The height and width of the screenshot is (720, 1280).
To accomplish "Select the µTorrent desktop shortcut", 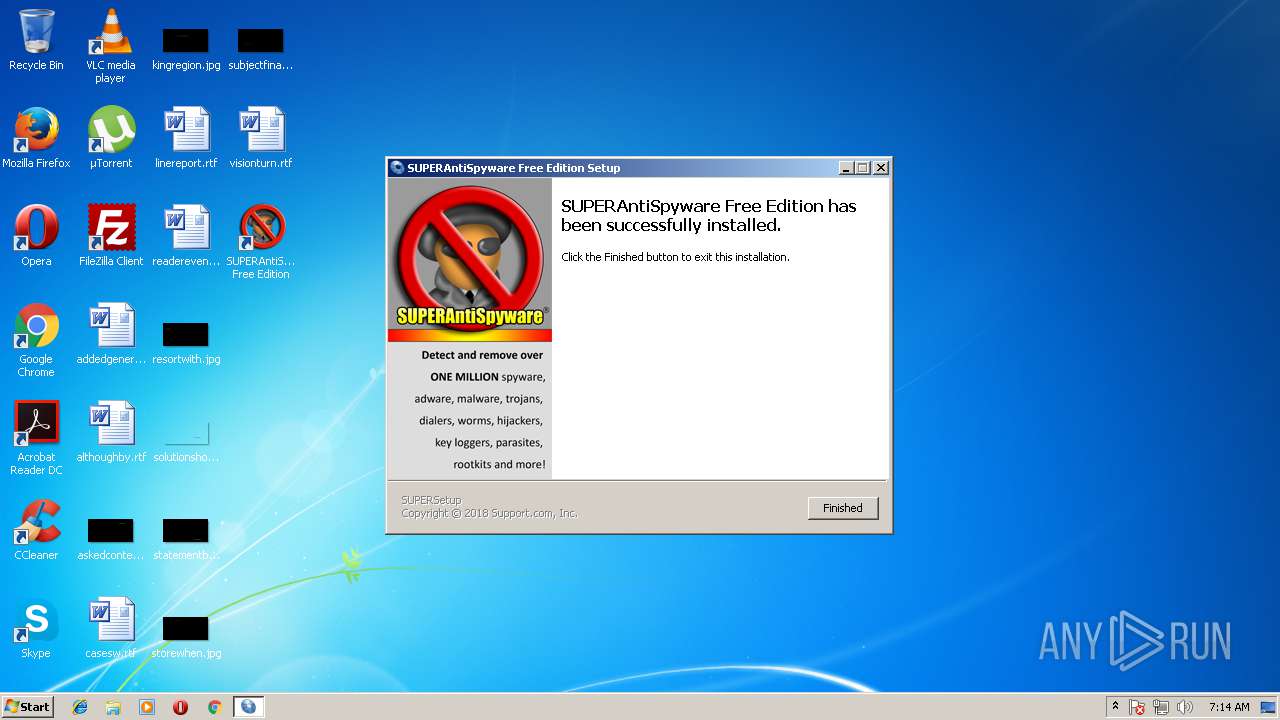I will tap(111, 138).
